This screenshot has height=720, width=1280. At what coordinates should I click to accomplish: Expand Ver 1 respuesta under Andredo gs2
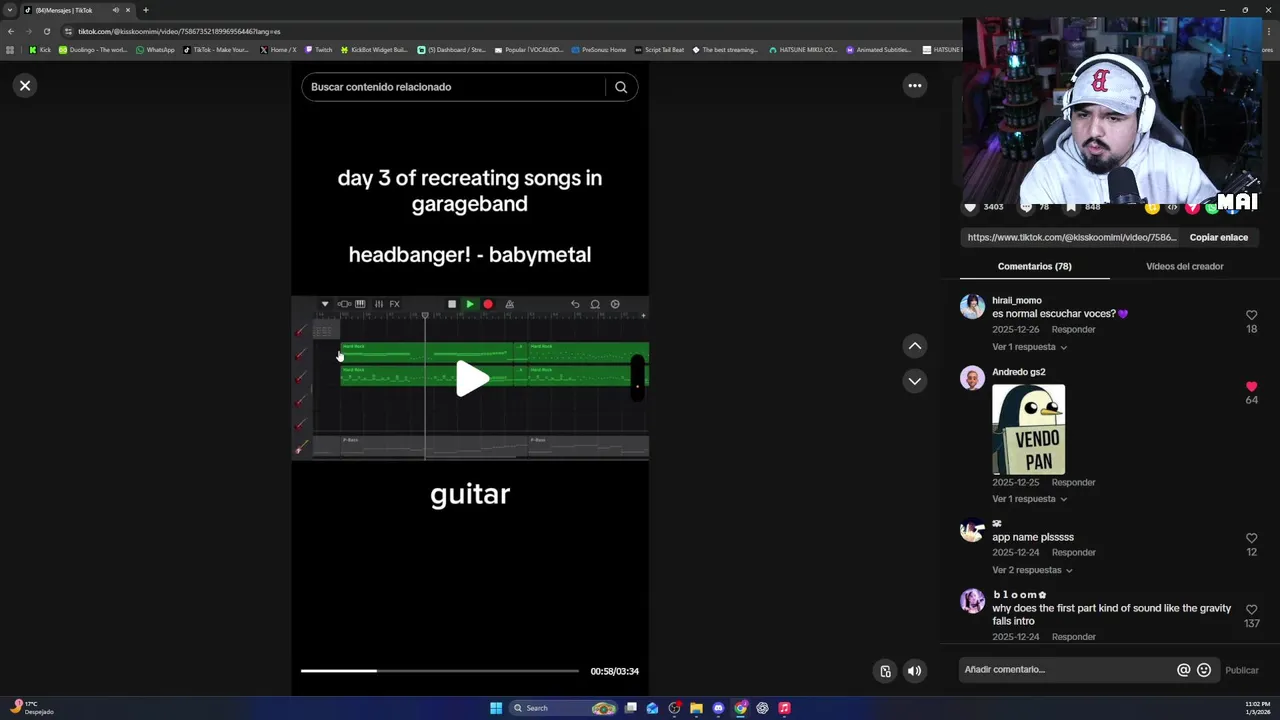[x=1029, y=499]
